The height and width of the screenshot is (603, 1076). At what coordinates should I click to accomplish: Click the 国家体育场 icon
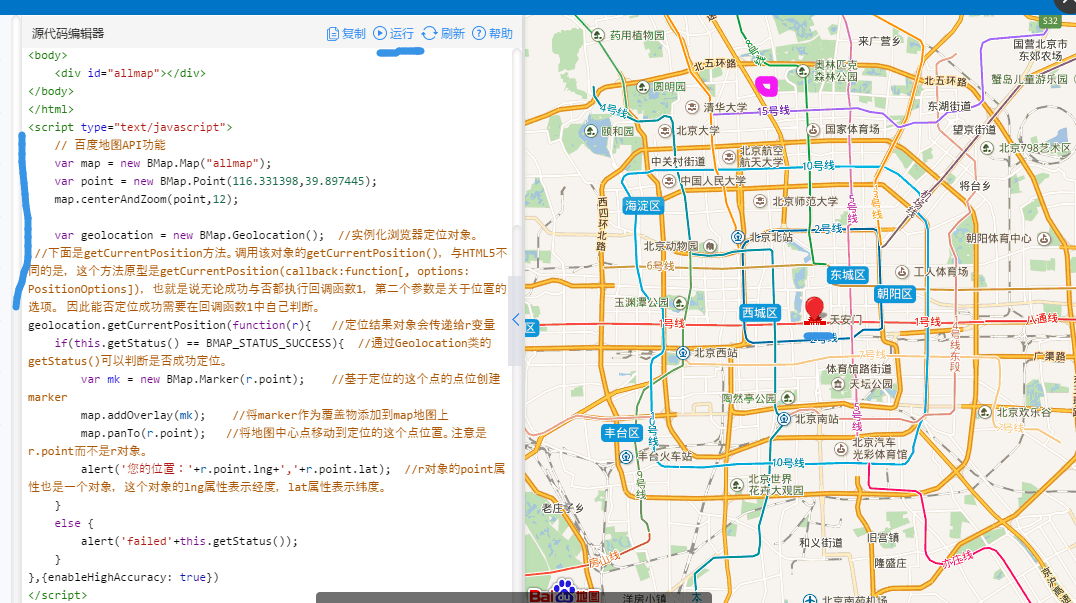(x=813, y=129)
